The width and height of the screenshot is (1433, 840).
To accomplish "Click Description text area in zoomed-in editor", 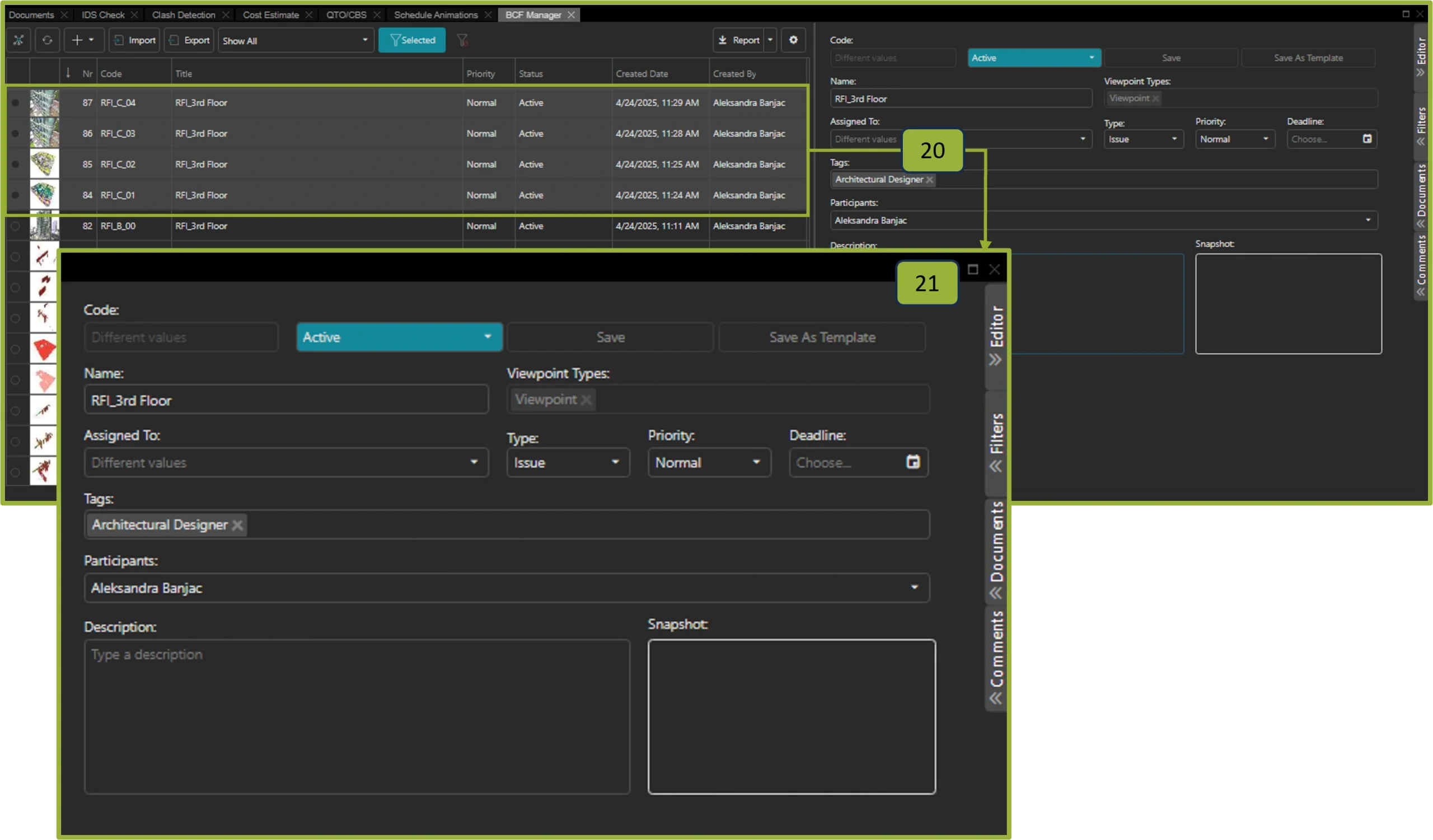I will [x=357, y=717].
